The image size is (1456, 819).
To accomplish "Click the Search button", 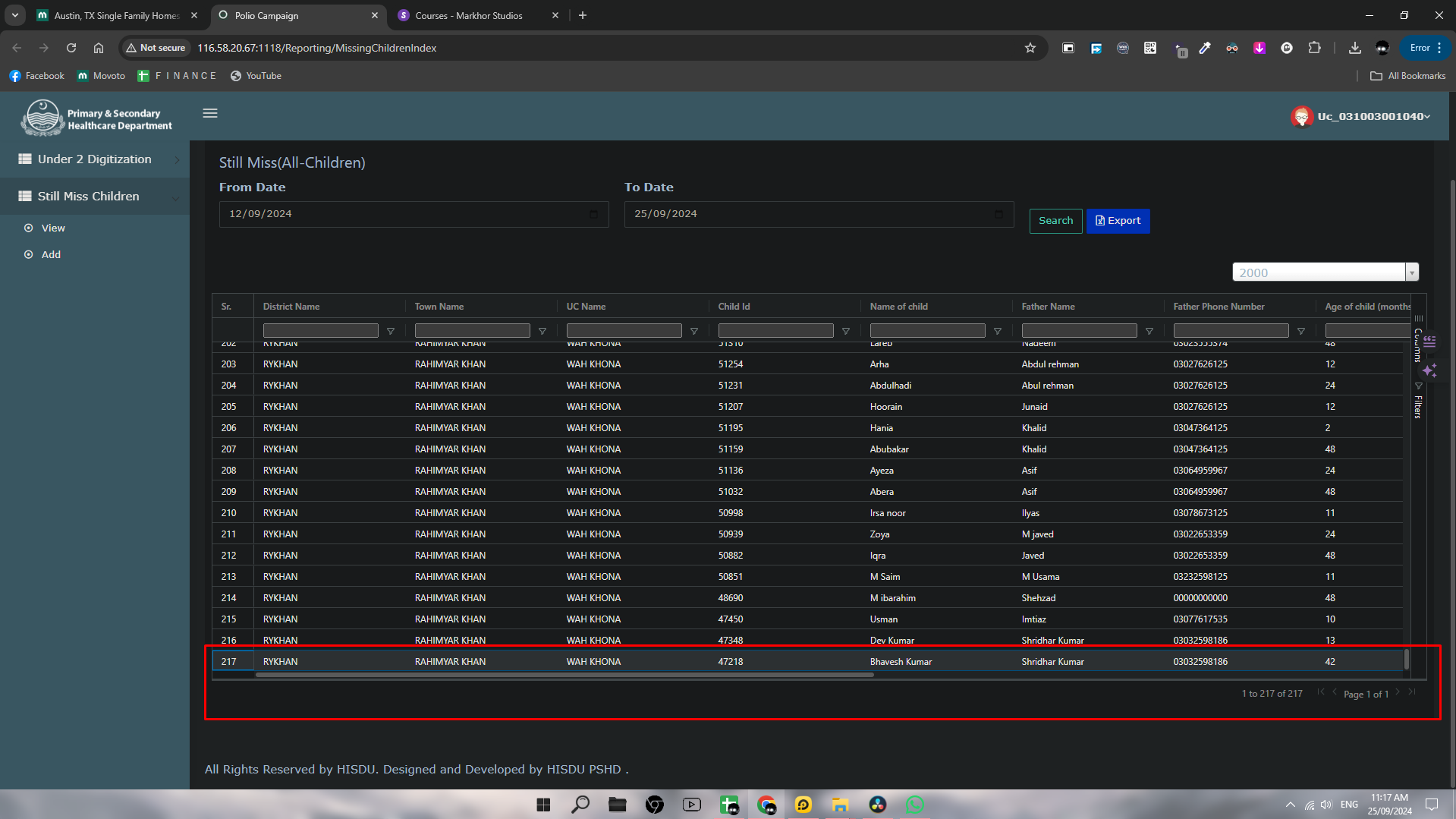I will tap(1055, 221).
